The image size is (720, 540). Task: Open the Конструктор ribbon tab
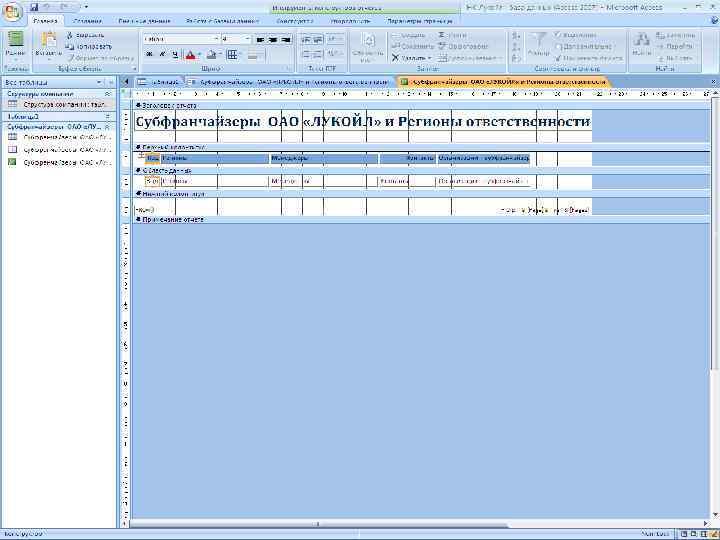295,21
